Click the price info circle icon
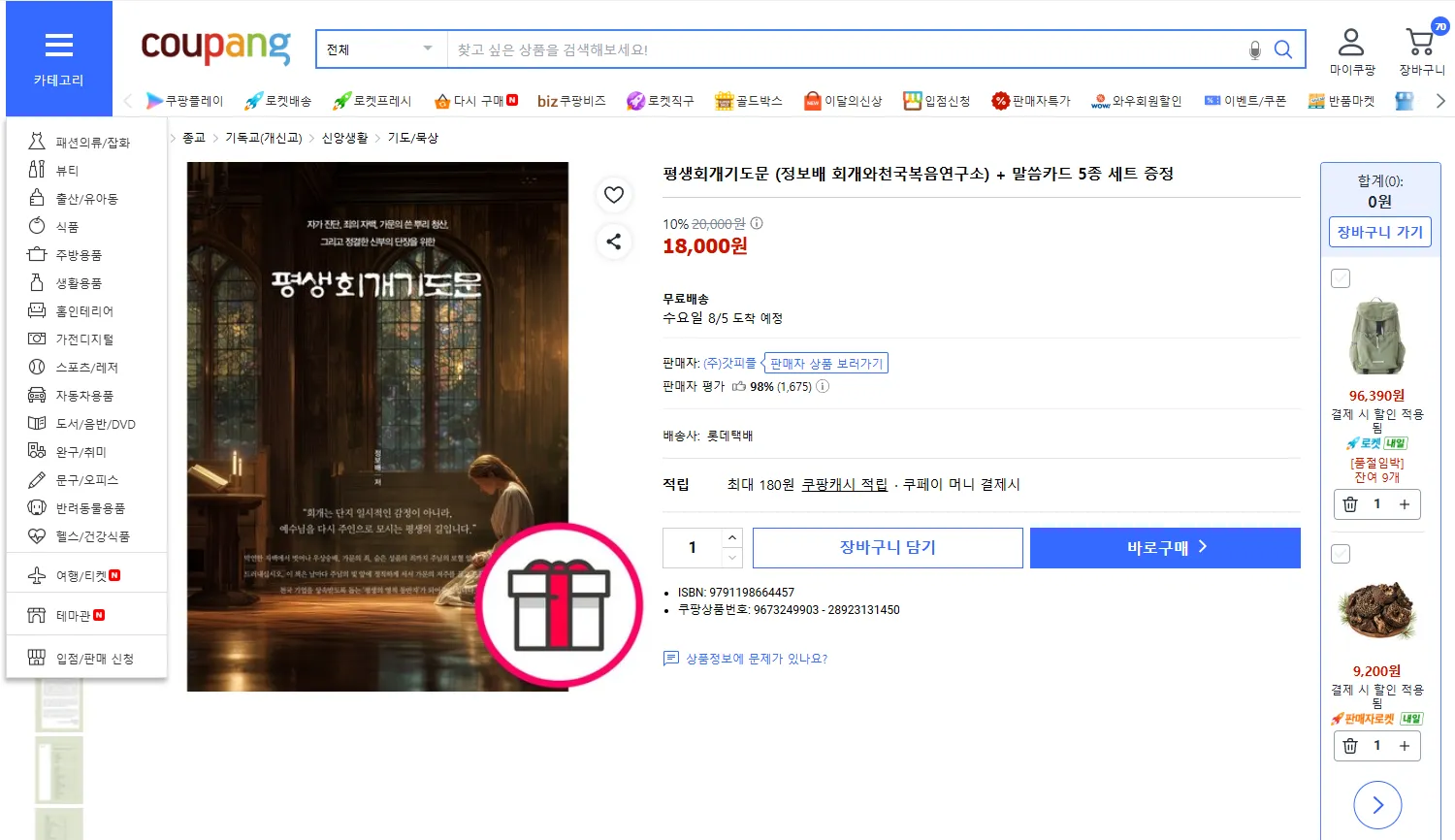 coord(757,223)
